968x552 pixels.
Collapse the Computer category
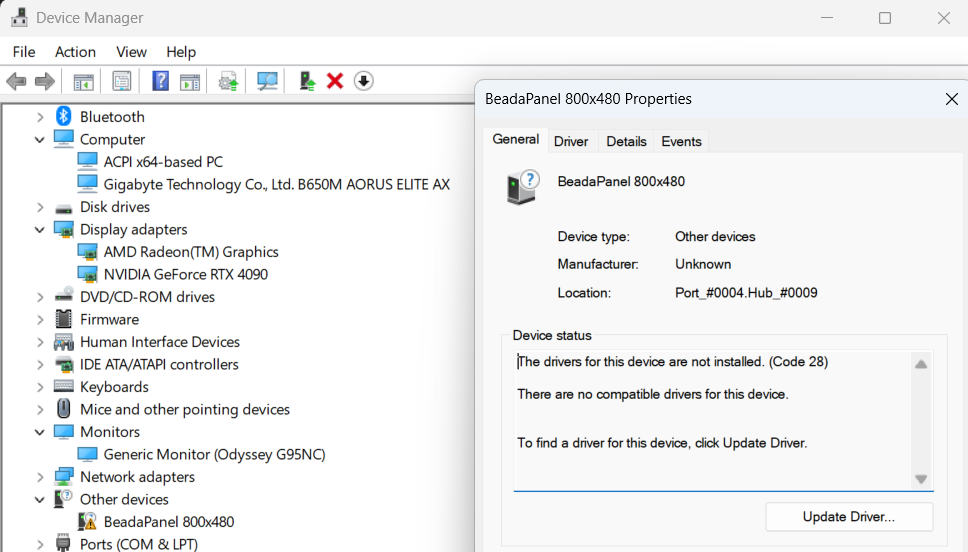(40, 140)
